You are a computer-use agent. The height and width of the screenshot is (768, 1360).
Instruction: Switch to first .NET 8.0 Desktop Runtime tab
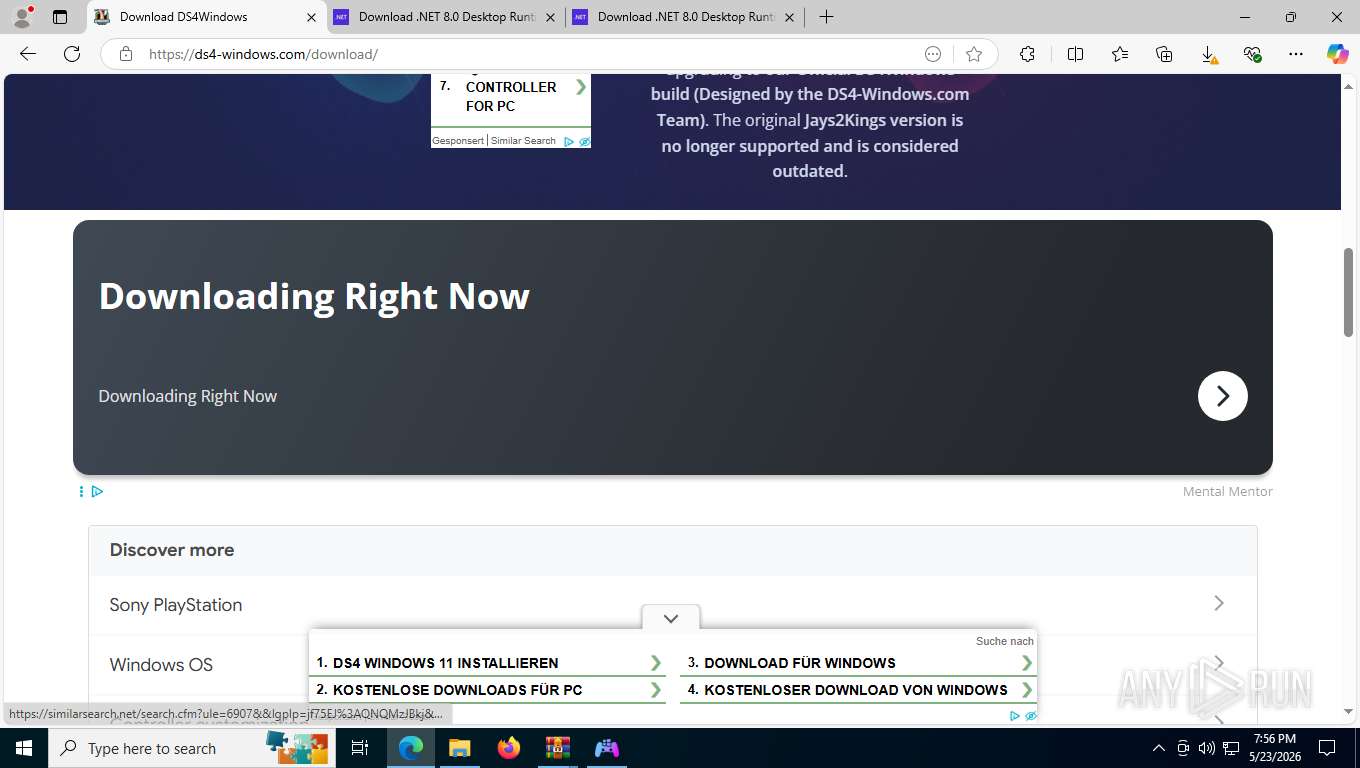point(447,17)
